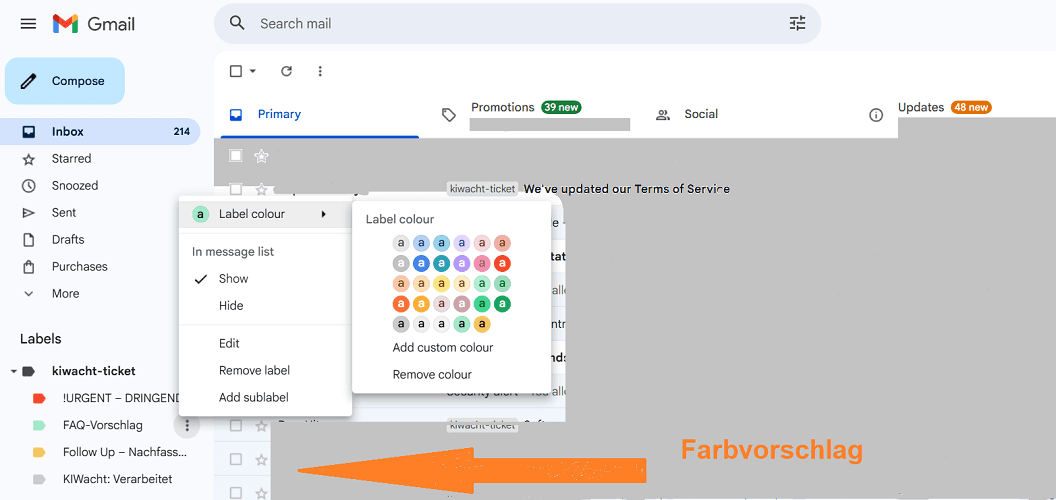Open the Drafts folder
The image size is (1056, 500).
click(68, 240)
